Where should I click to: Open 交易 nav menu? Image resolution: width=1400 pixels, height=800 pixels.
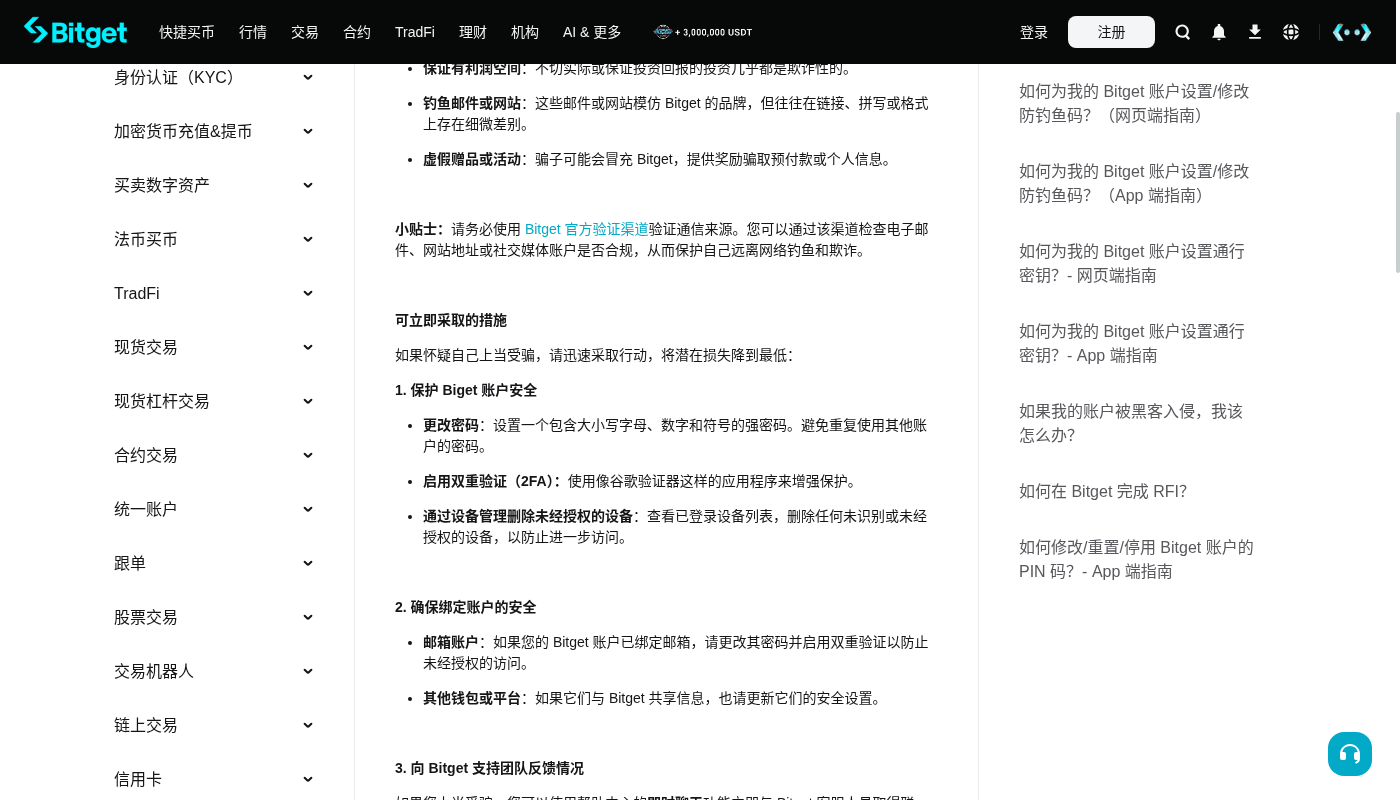[x=305, y=32]
